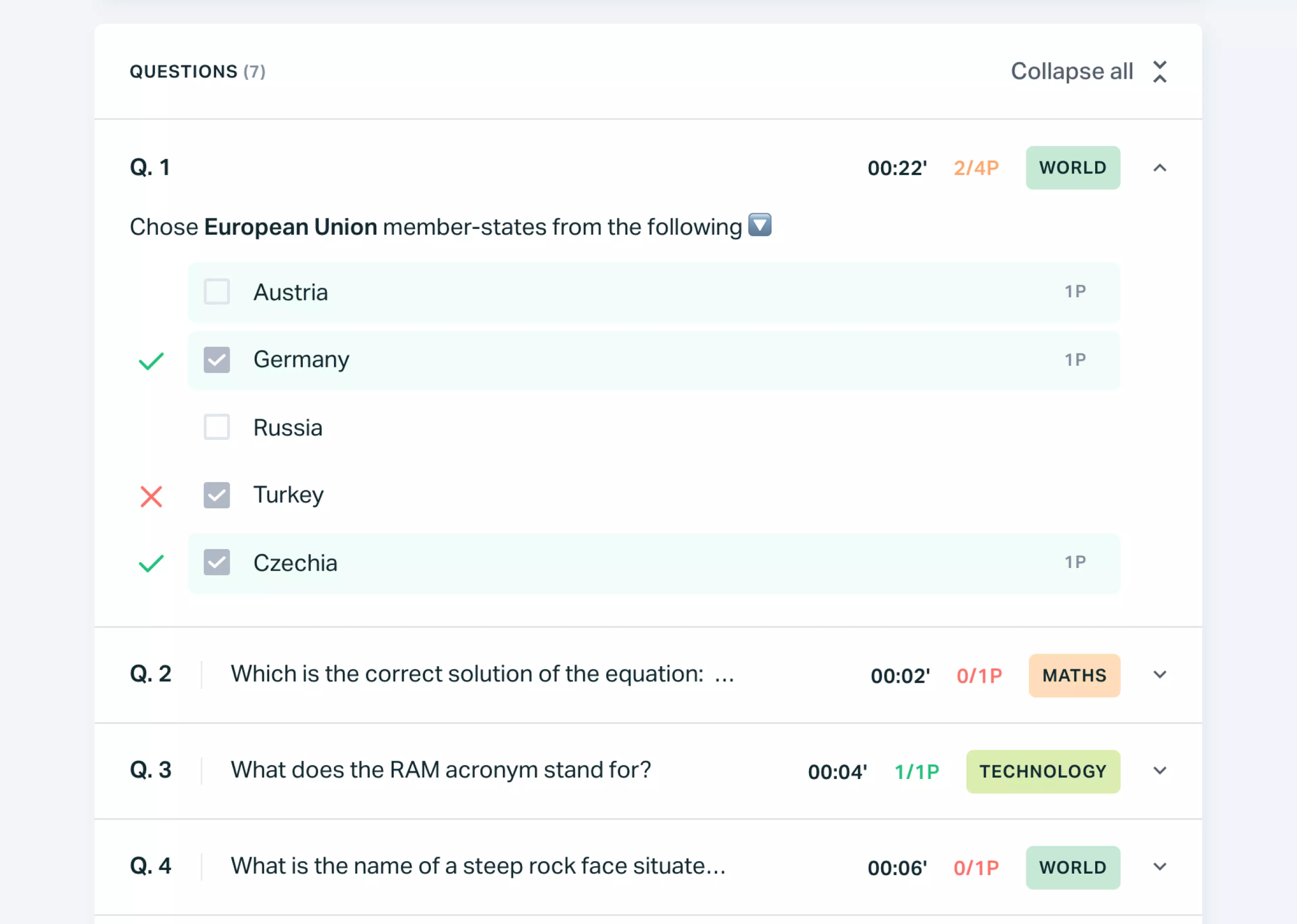The height and width of the screenshot is (924, 1297).
Task: Click the green checkmark beside Germany
Action: coord(151,359)
